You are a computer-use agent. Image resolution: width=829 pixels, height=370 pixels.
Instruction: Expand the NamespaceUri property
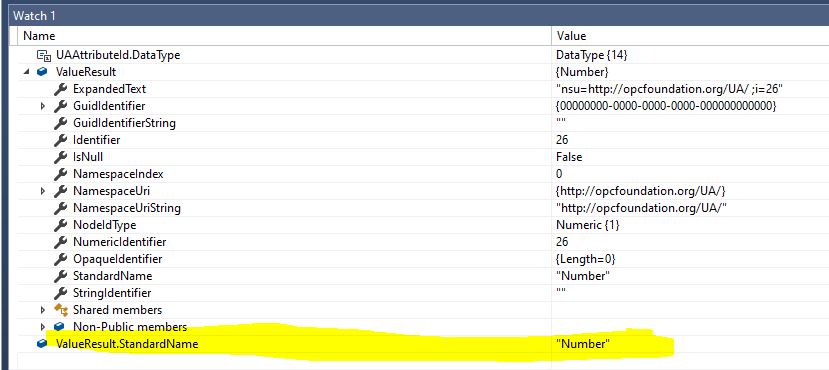click(43, 191)
